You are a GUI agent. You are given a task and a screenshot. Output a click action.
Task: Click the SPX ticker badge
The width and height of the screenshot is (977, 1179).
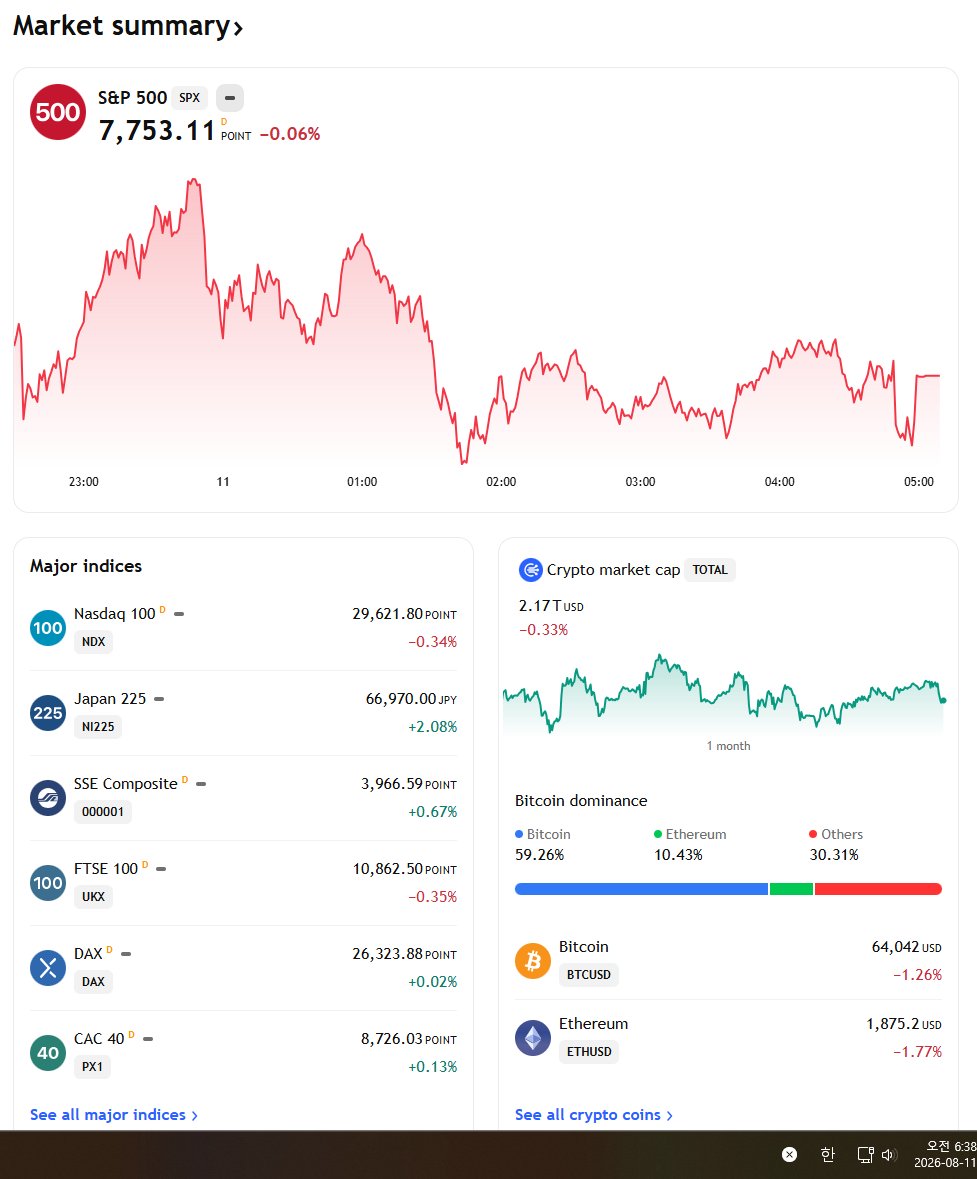190,98
